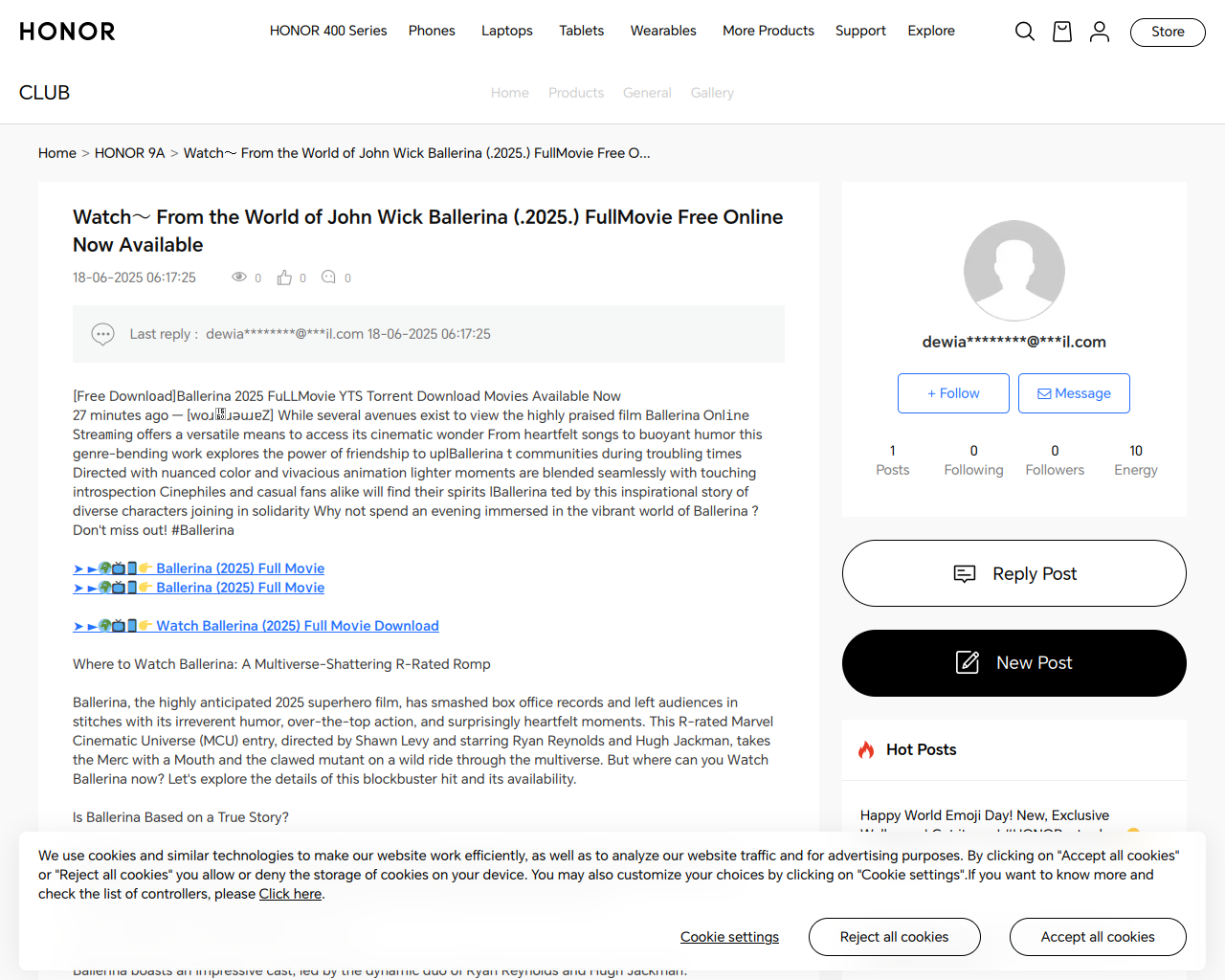Expand the Wearables menu

click(x=663, y=31)
